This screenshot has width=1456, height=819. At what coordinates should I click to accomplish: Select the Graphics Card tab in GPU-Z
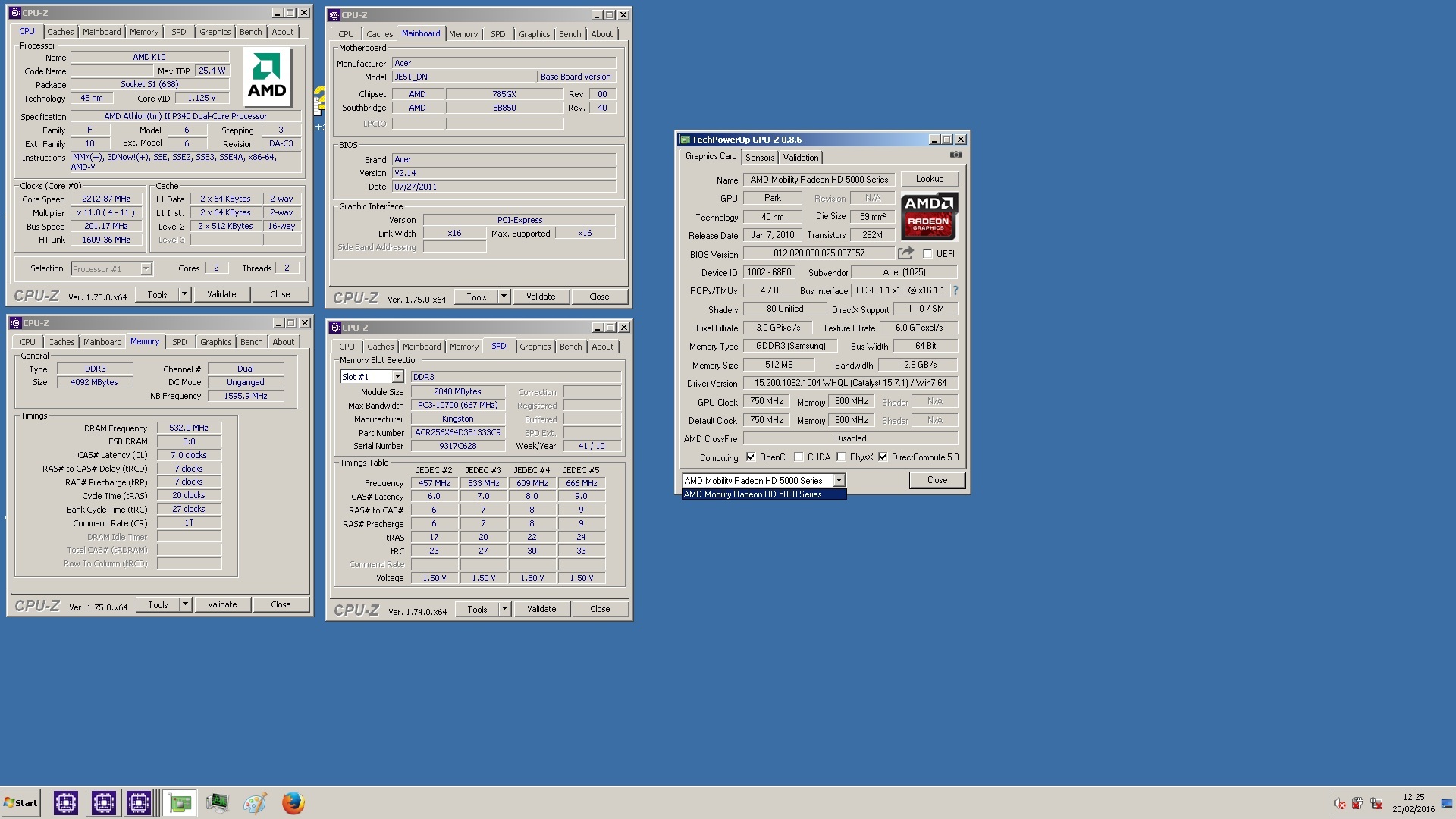click(711, 156)
